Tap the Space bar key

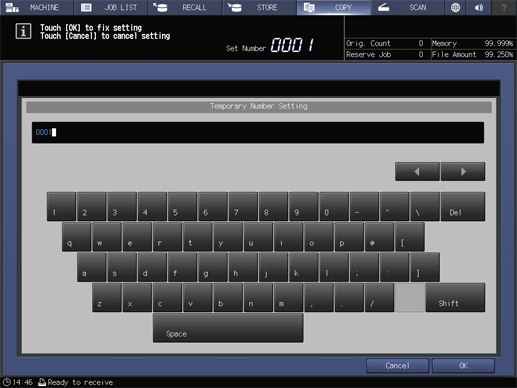tap(228, 328)
